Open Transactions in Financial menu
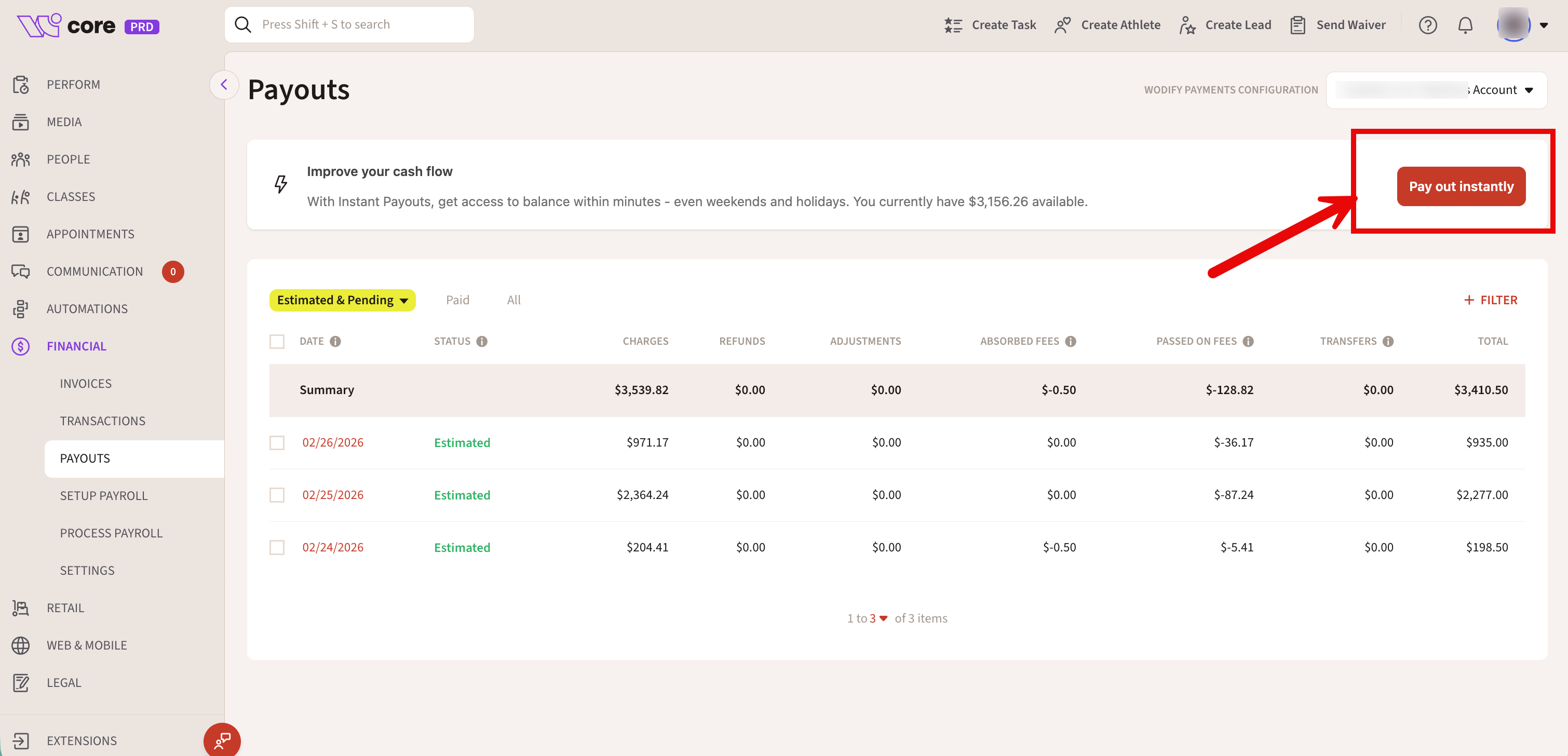The height and width of the screenshot is (756, 1568). tap(102, 421)
